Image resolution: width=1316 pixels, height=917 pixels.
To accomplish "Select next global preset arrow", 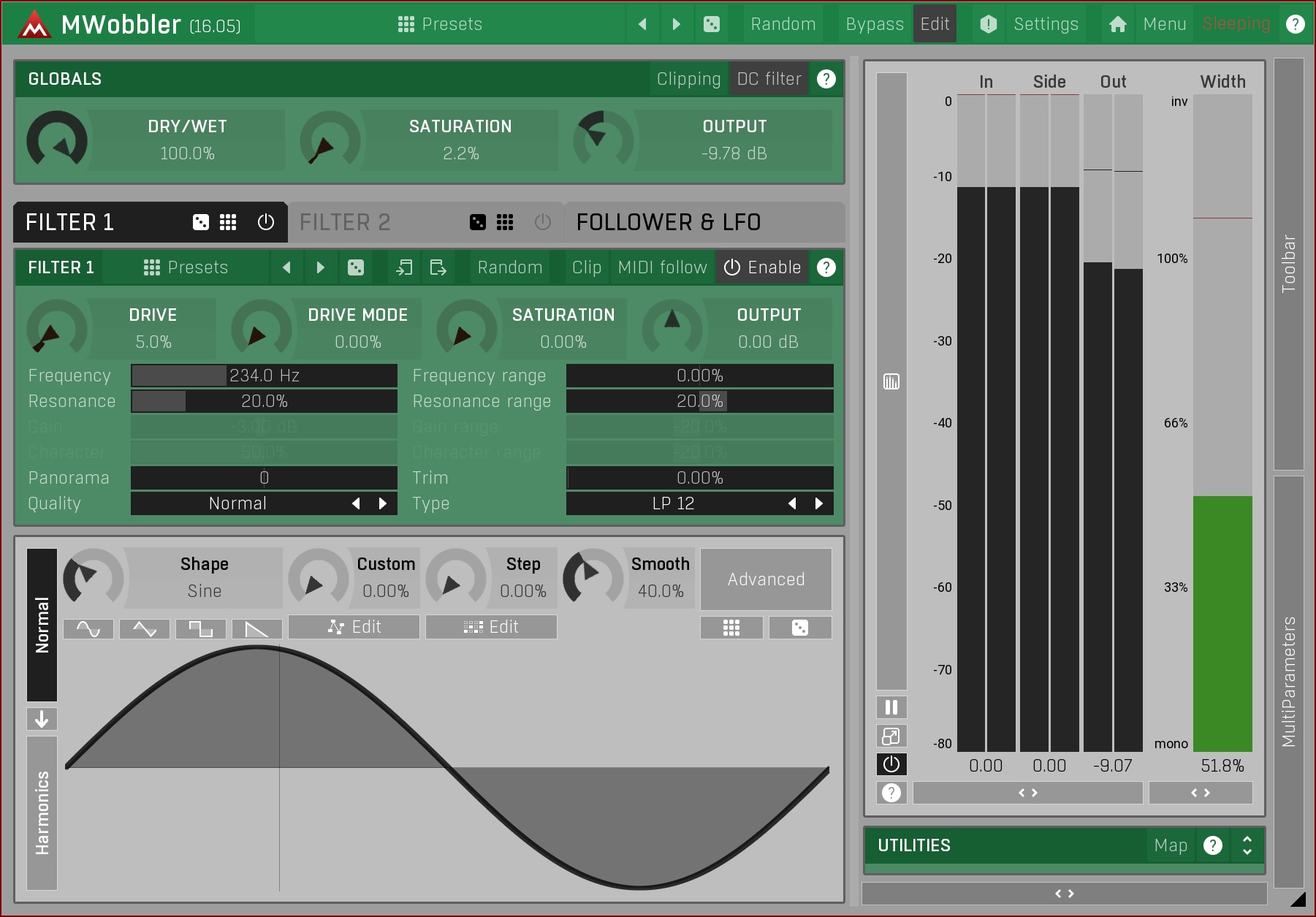I will point(677,24).
